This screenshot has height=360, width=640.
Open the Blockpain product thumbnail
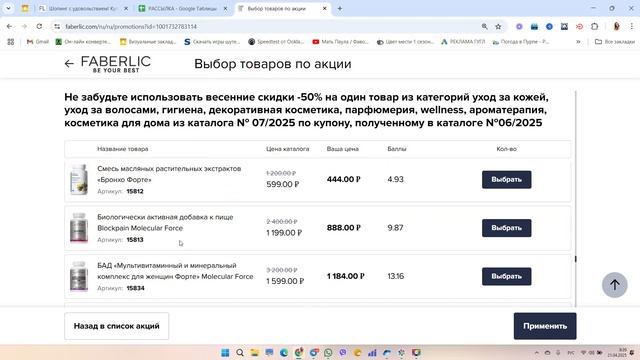coord(79,228)
